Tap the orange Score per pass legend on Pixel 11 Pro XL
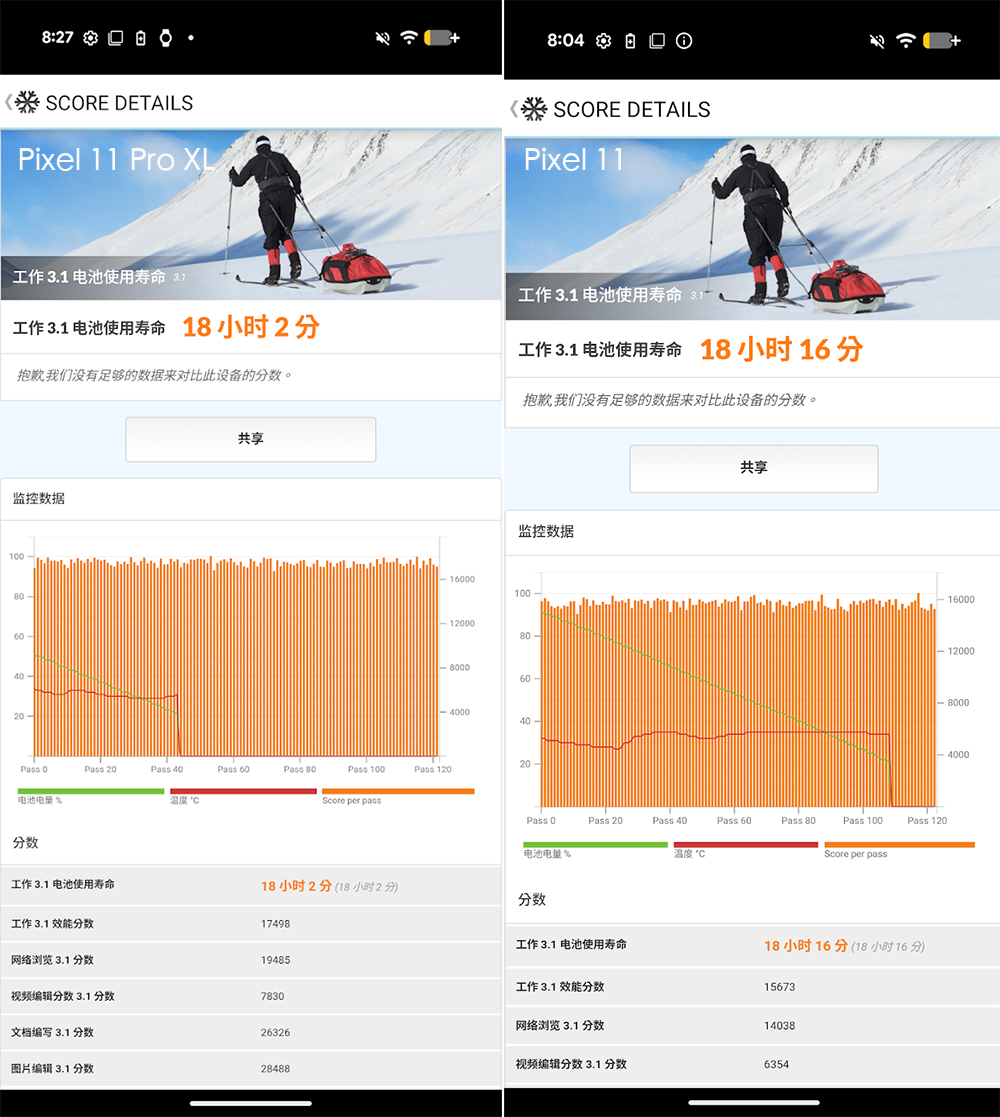Screen dimensions: 1000x1117 [397, 796]
